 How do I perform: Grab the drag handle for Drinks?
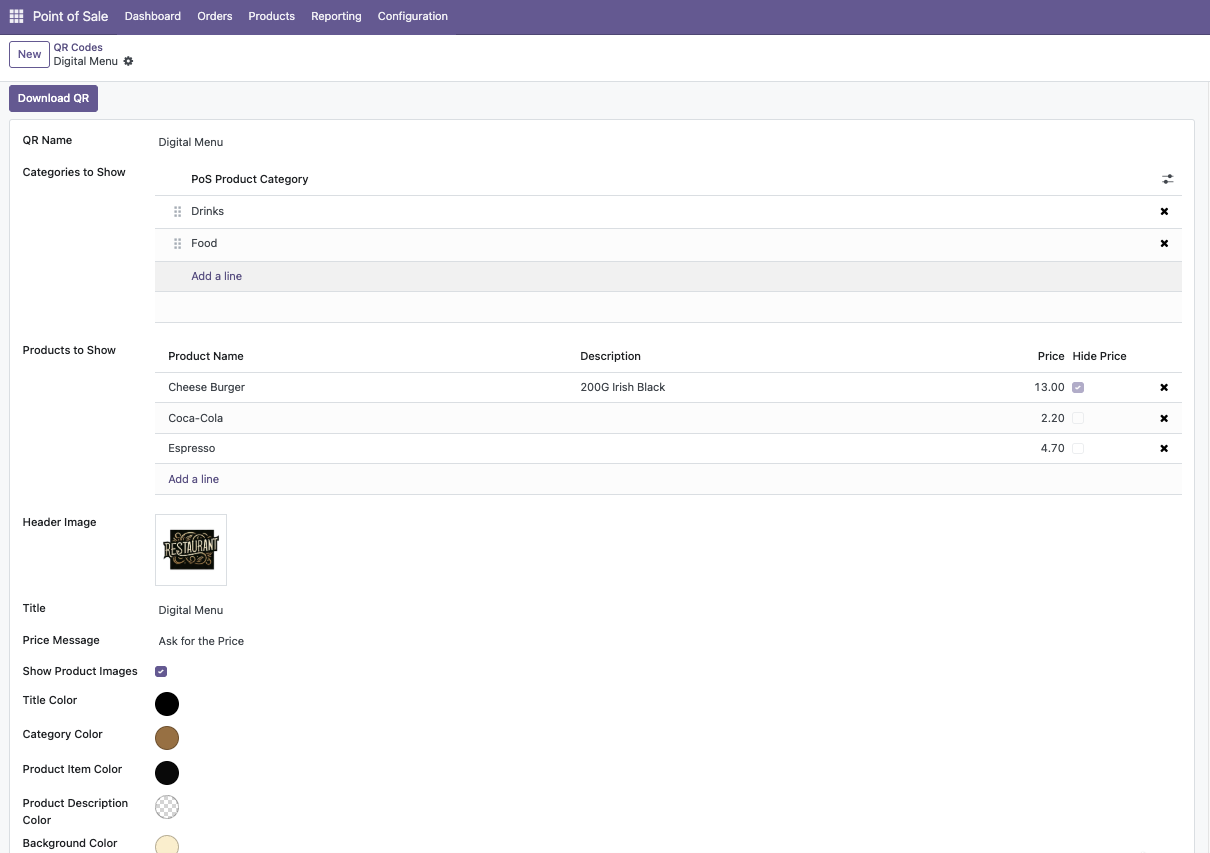point(178,211)
